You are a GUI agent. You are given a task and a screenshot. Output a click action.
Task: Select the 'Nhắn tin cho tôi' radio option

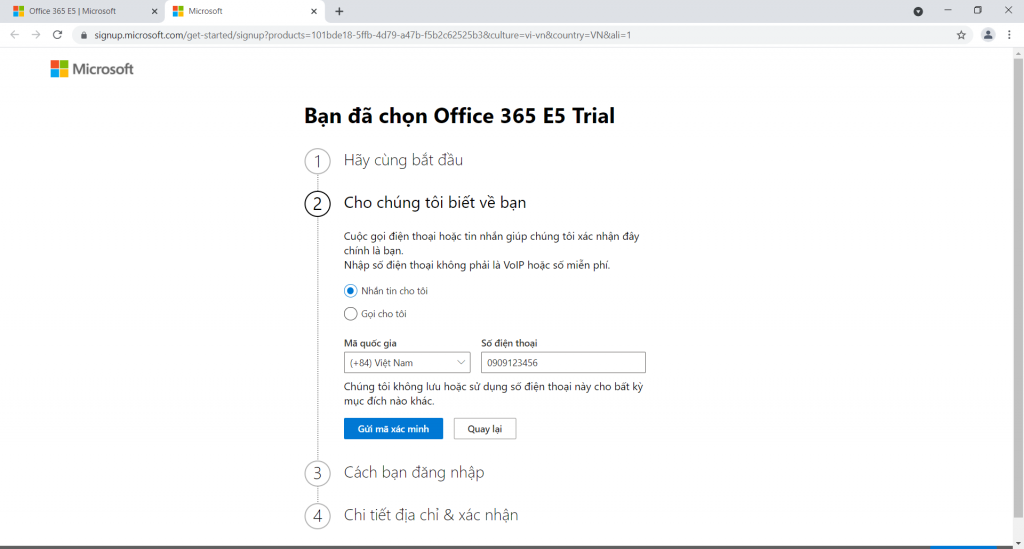pos(350,291)
